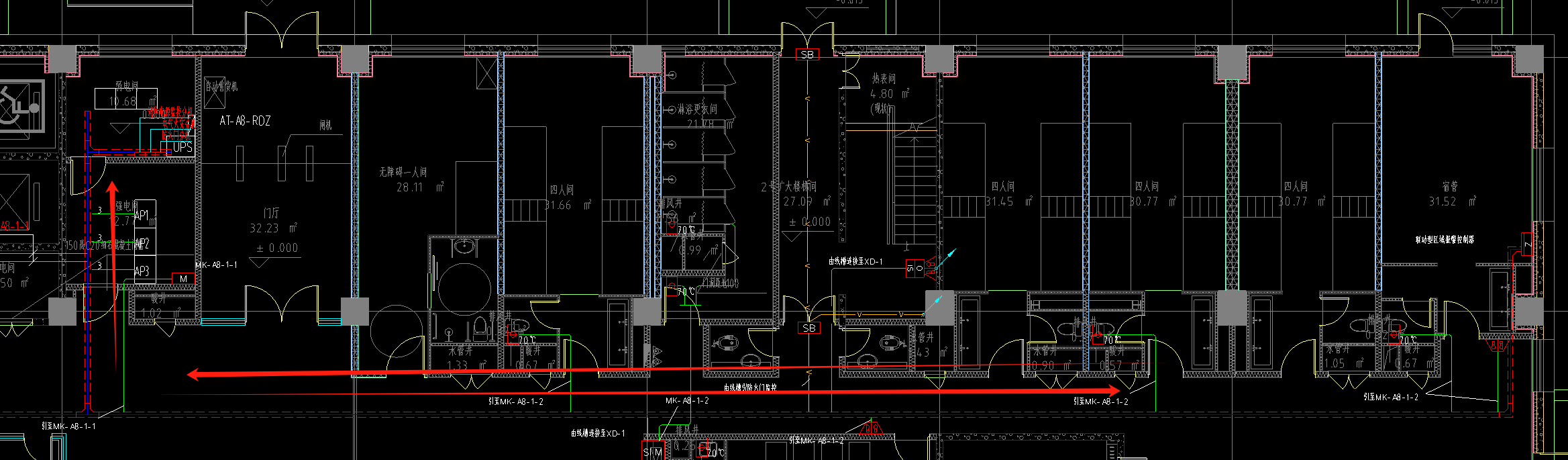Select the 自动售货机 label
This screenshot has width=1568, height=460.
point(221,86)
